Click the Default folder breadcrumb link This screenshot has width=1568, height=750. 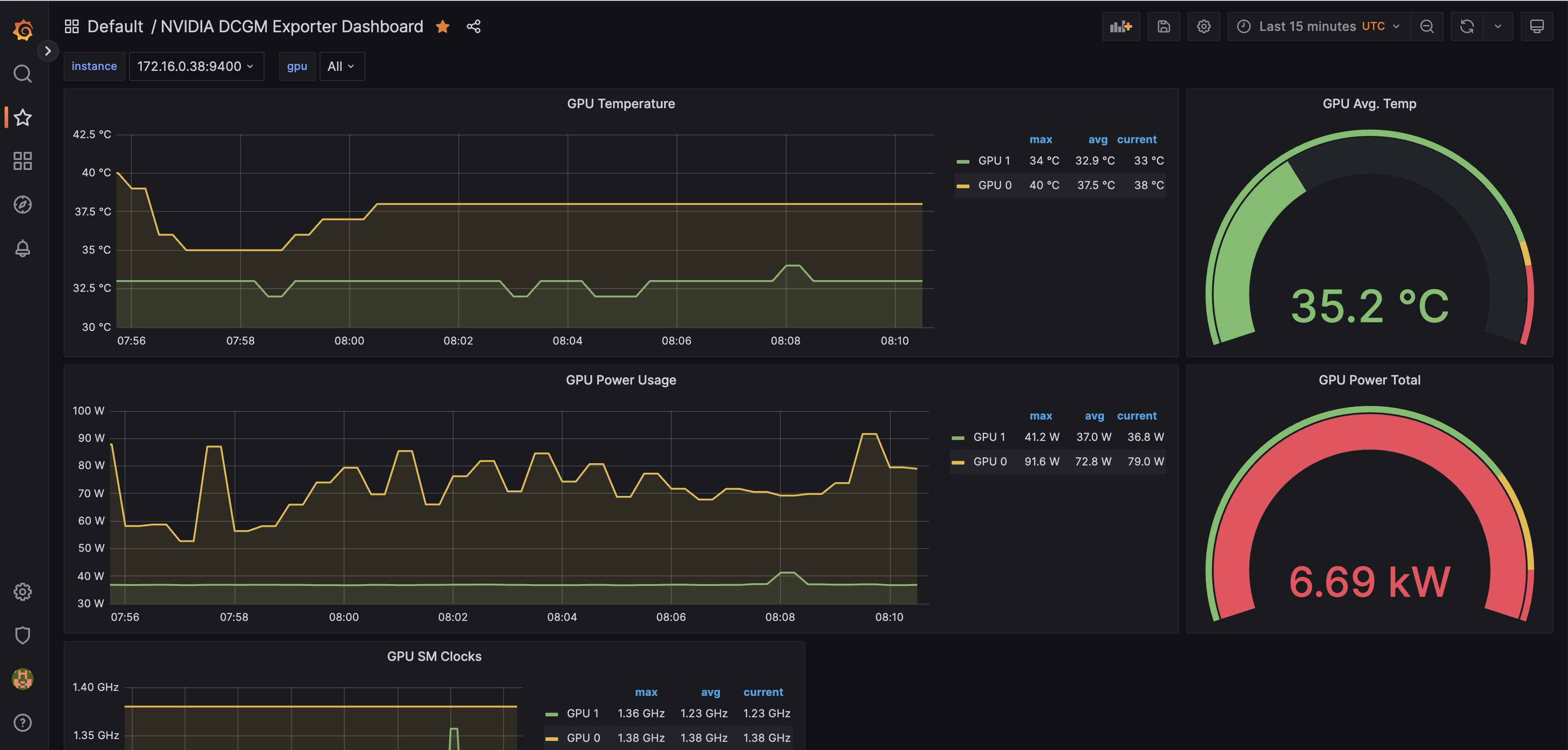[x=115, y=27]
